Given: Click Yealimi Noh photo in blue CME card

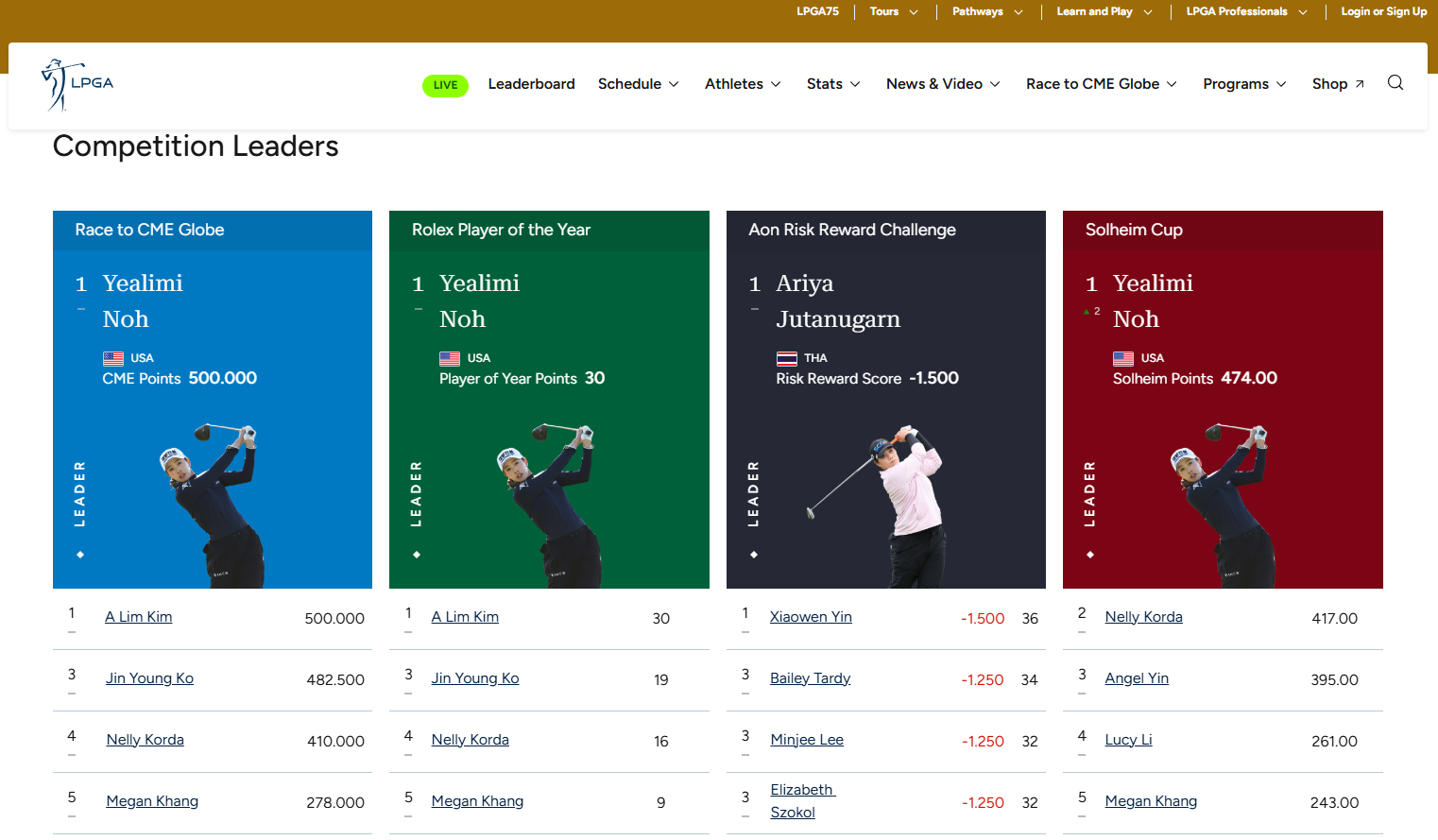Looking at the screenshot, I should coord(213,506).
